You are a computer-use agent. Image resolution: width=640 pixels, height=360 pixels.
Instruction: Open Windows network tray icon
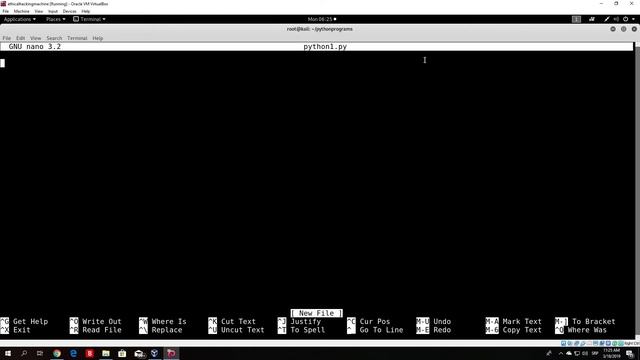577,353
